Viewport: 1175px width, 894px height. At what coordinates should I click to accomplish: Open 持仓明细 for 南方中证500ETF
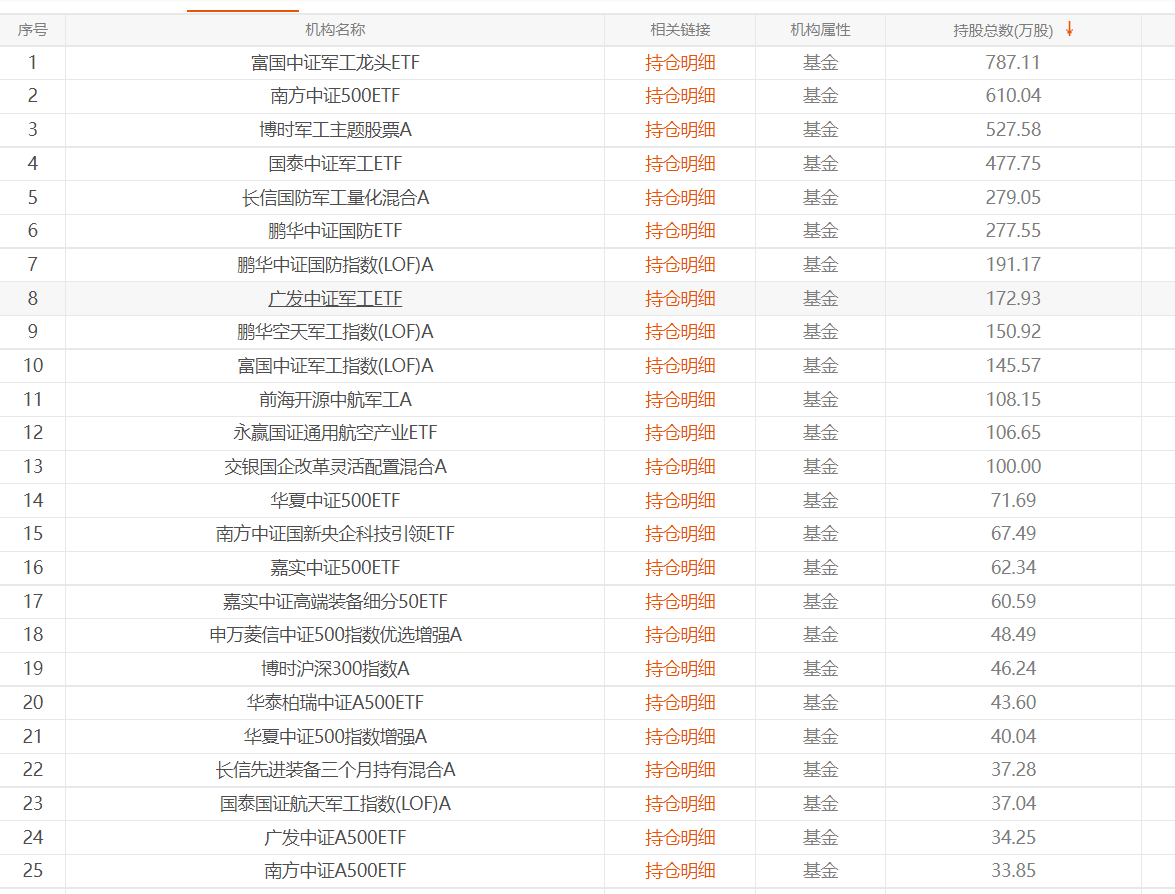(x=680, y=96)
